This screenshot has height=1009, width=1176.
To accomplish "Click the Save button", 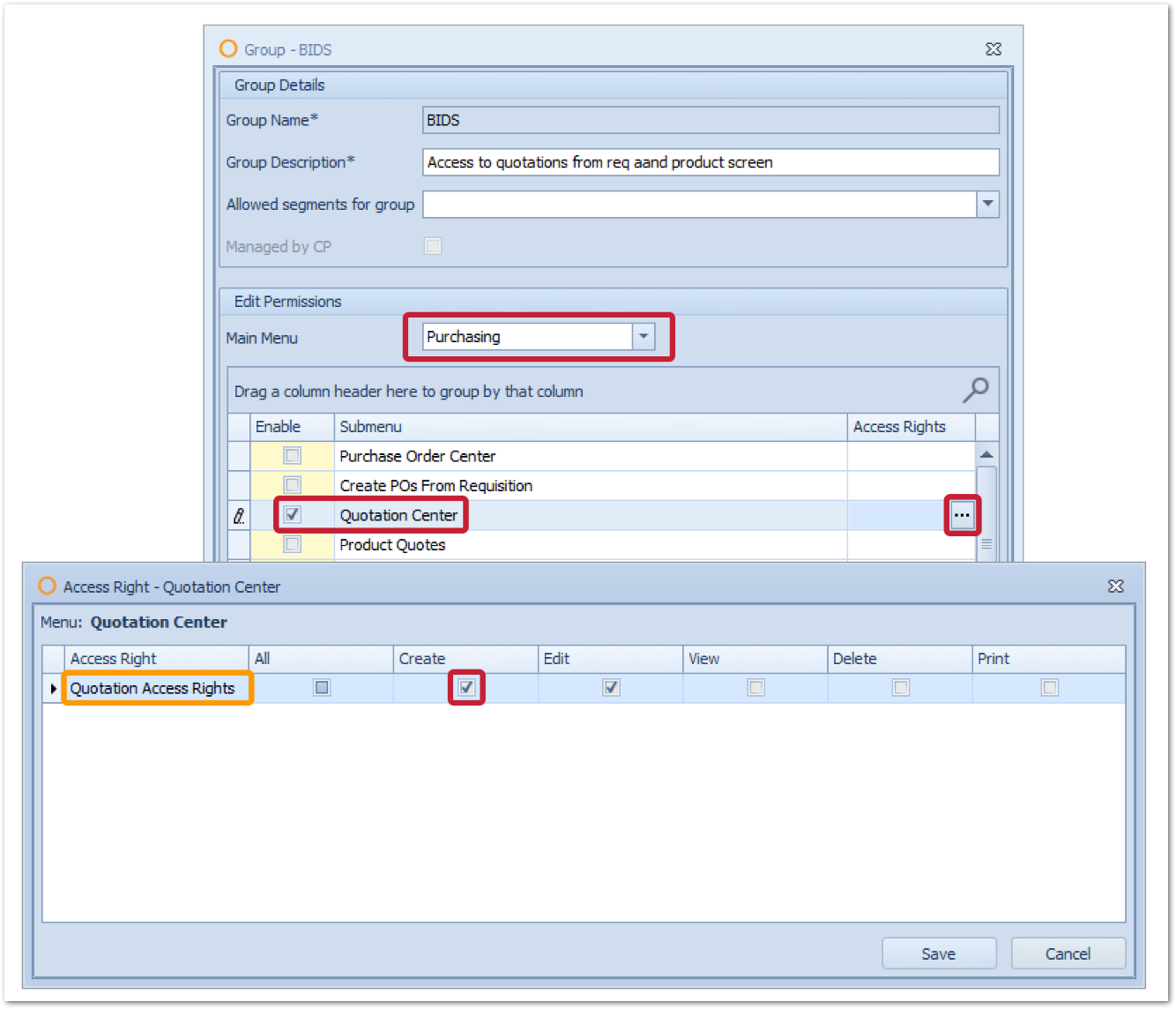I will (x=939, y=953).
